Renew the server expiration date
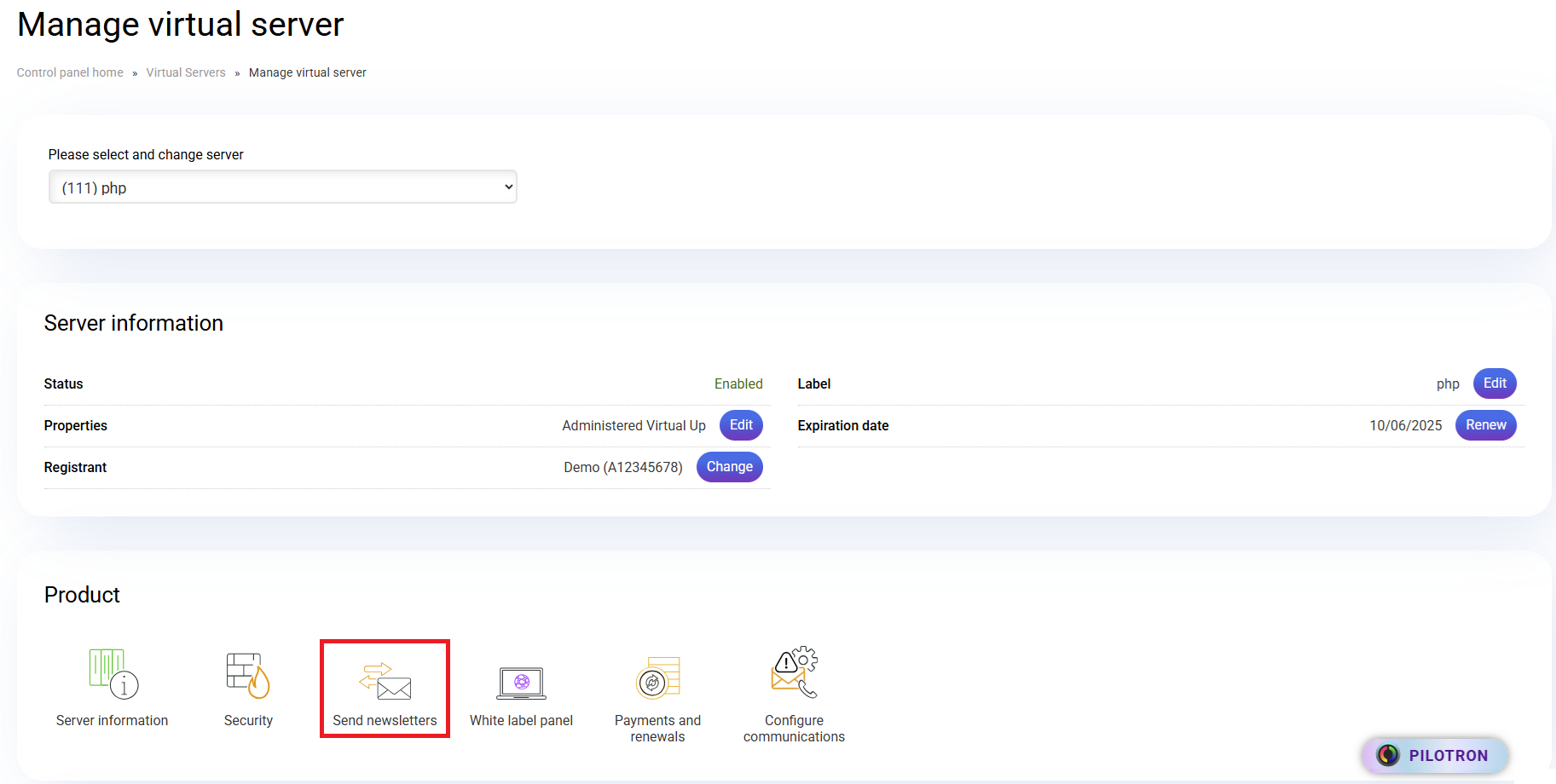This screenshot has height=784, width=1556. point(1485,425)
